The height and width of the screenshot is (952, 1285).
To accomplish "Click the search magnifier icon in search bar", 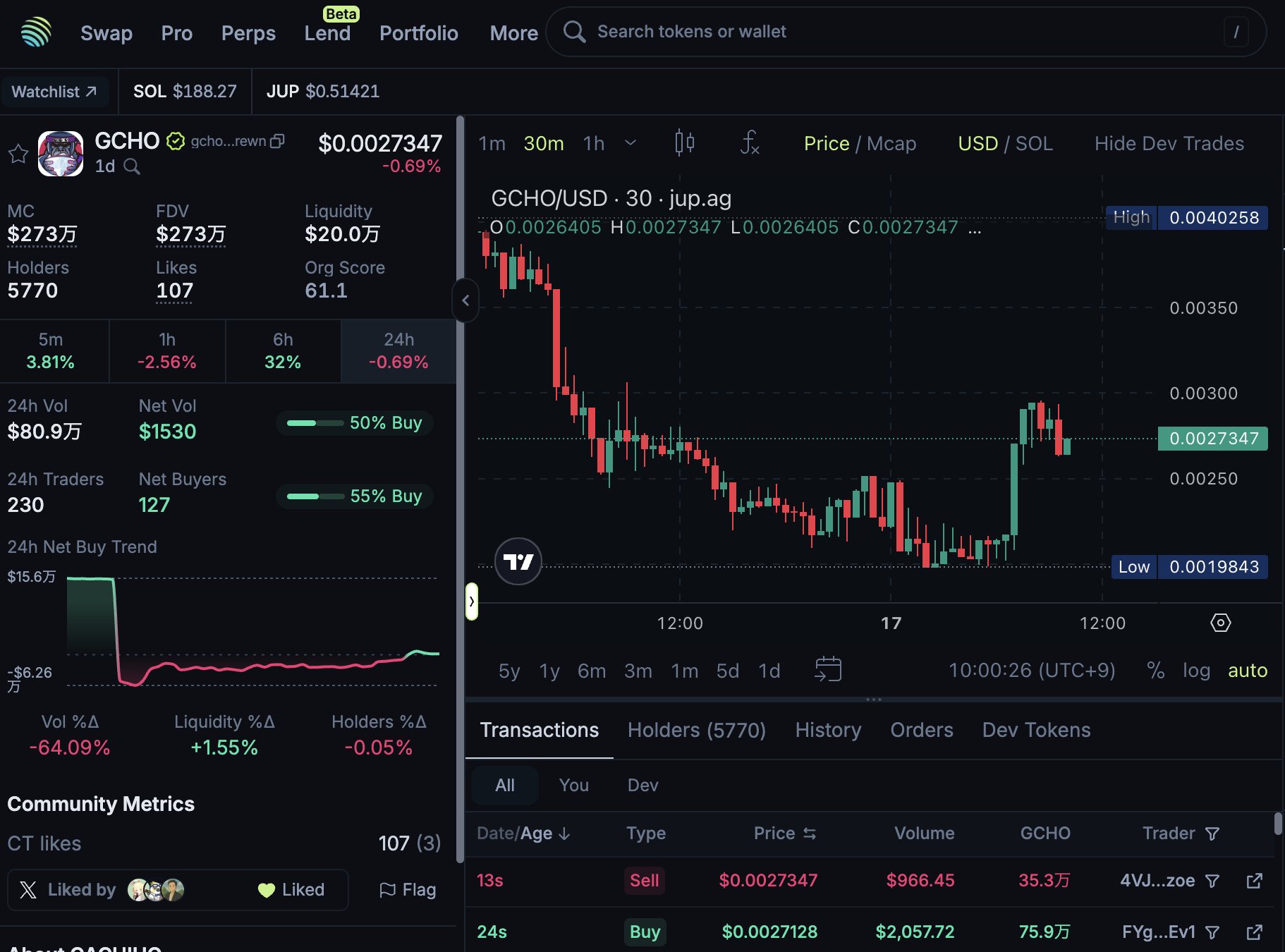I will point(574,32).
